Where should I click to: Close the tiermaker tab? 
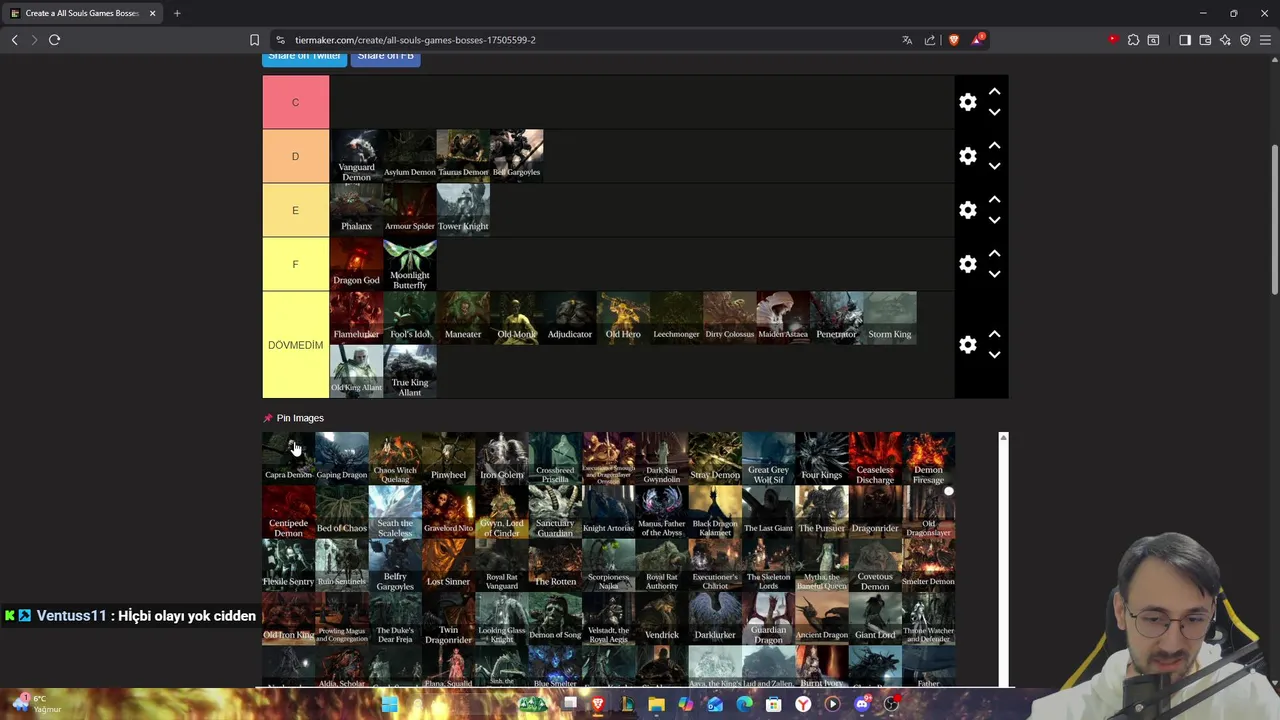click(x=152, y=13)
